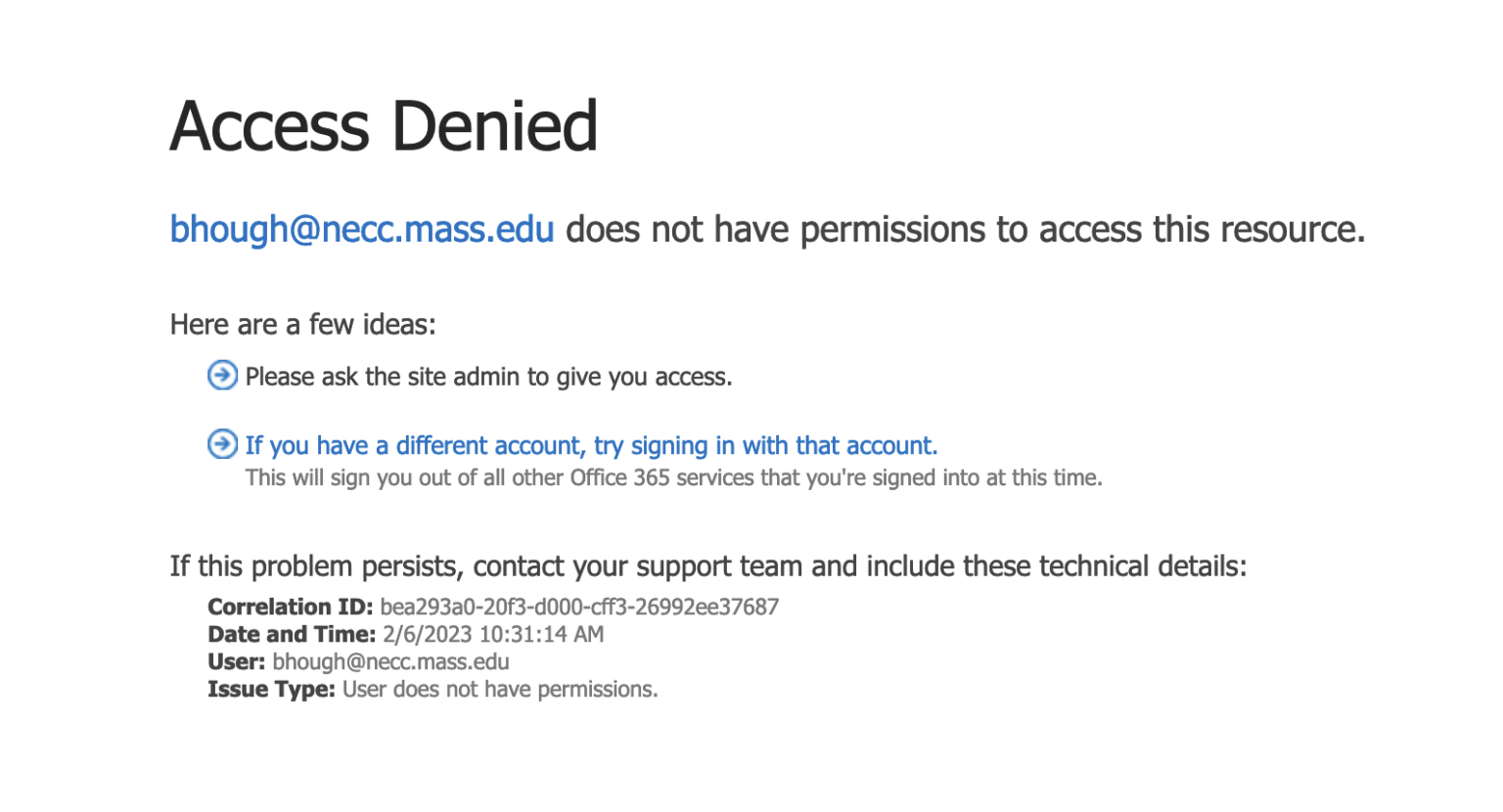Click the arrow icon beside different account link
The height and width of the screenshot is (812, 1503).
coord(222,444)
